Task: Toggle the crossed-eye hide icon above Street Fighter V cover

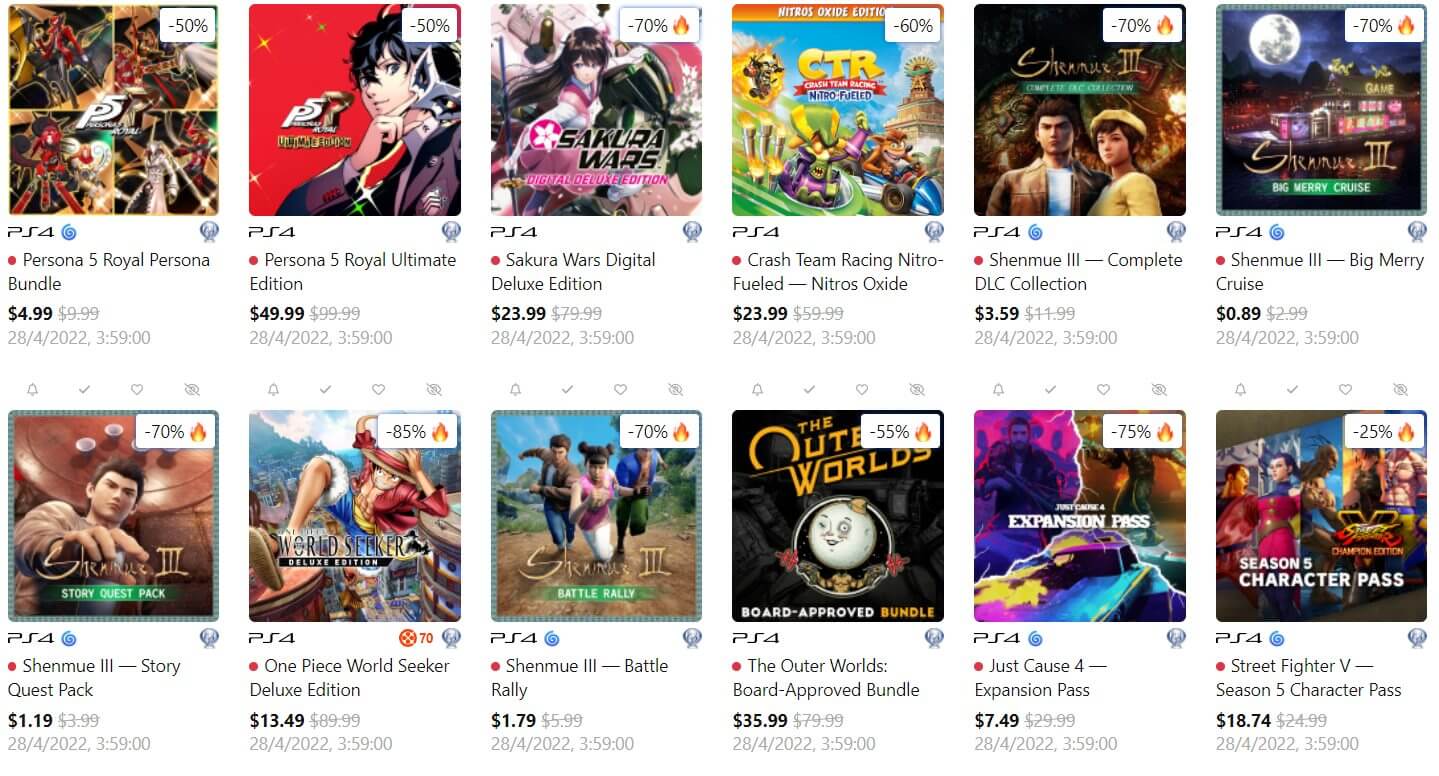Action: pos(1400,389)
